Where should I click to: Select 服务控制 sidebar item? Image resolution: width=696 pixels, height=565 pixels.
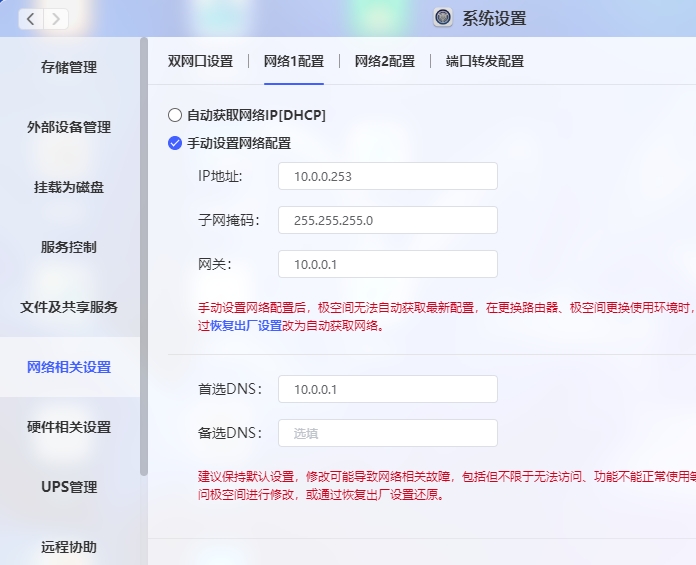point(69,247)
